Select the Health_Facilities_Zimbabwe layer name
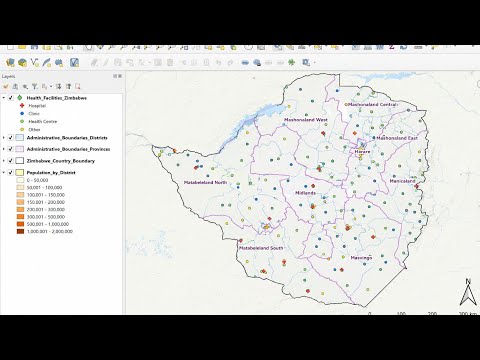Image resolution: width=480 pixels, height=360 pixels. pos(57,98)
